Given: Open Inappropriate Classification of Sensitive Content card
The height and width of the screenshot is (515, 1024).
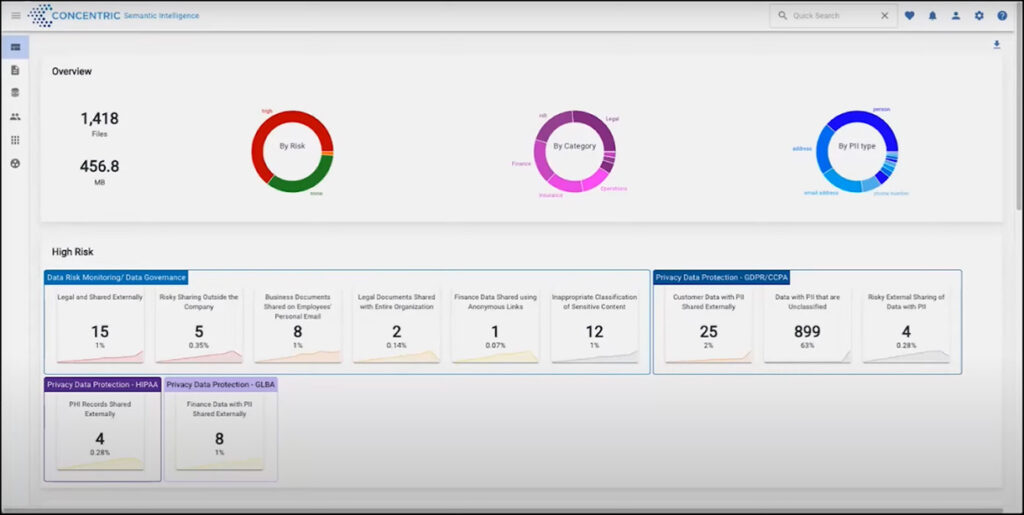Looking at the screenshot, I should (x=594, y=326).
